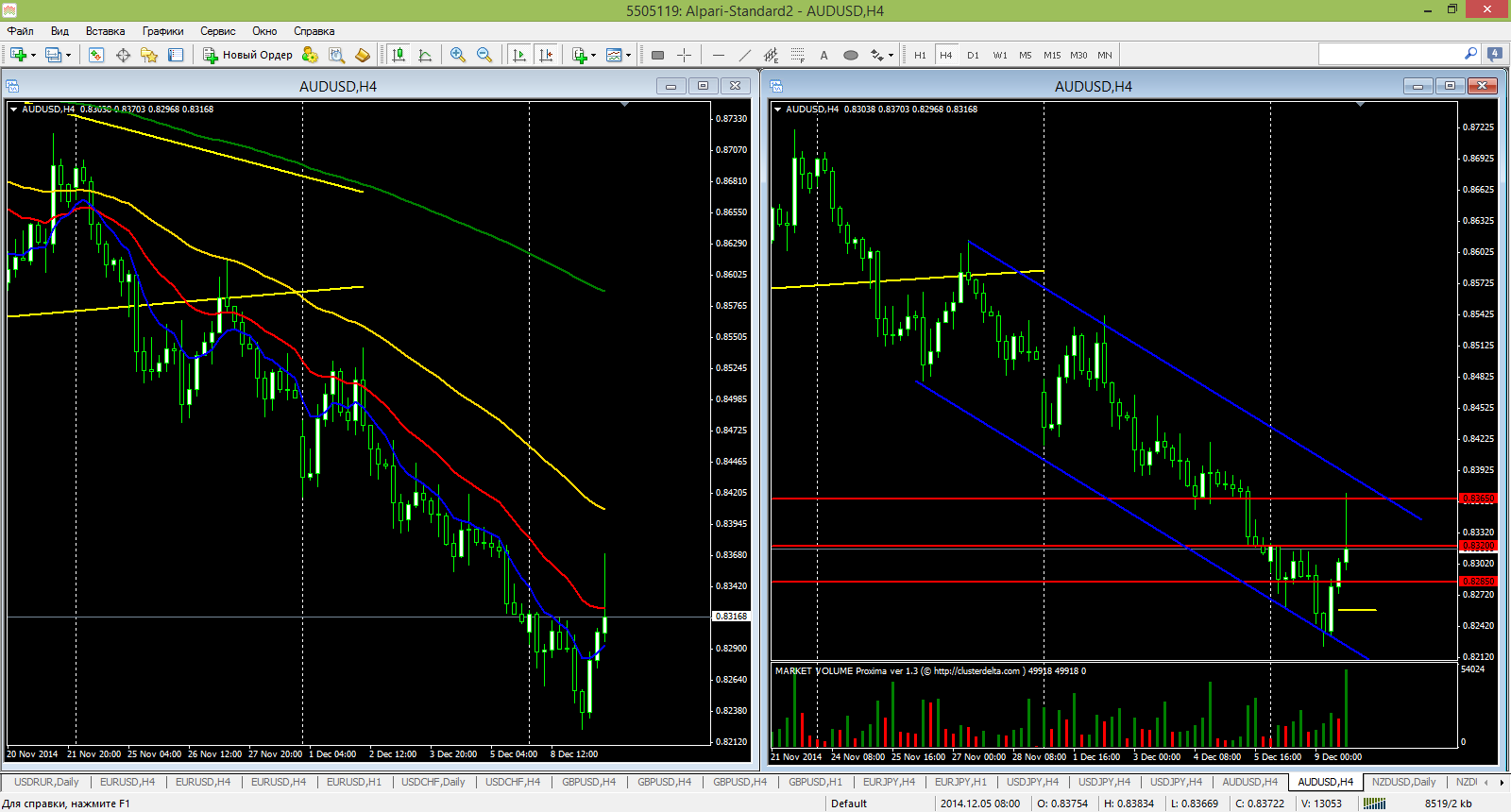1511x812 pixels.
Task: Switch timeframe to M15
Action: coord(1052,55)
